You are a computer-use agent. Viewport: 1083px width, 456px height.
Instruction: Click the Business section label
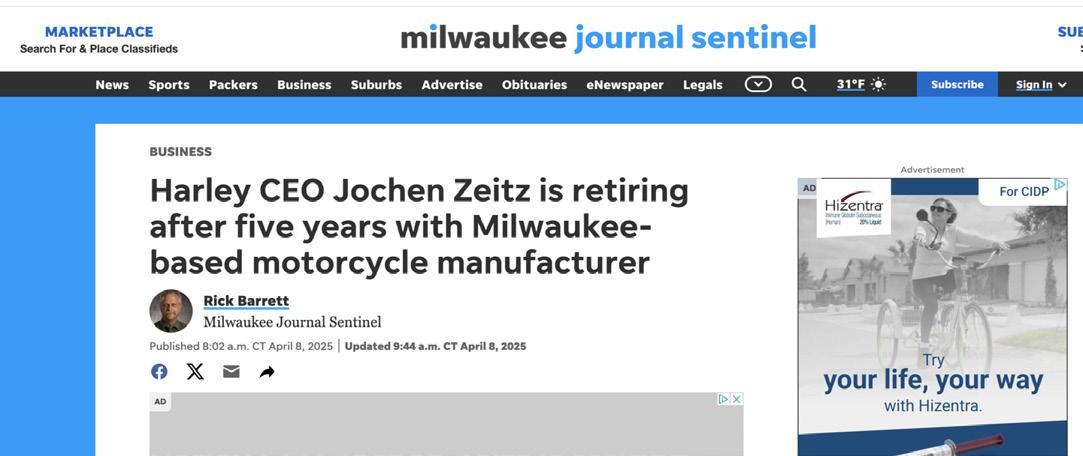181,152
